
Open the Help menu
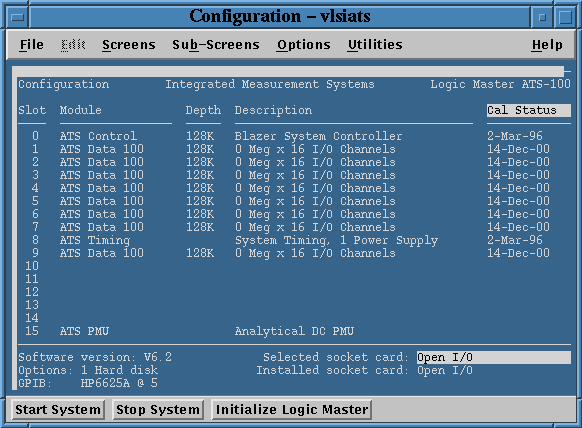tap(547, 45)
